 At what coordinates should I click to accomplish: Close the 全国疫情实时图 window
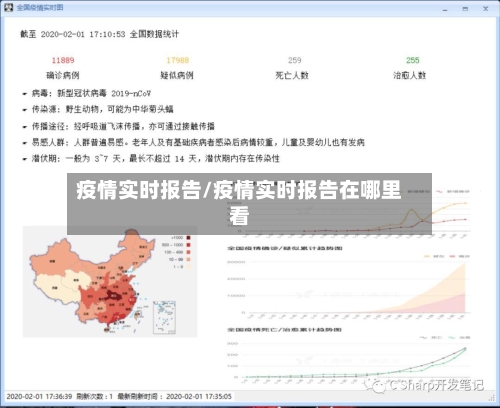click(486, 9)
